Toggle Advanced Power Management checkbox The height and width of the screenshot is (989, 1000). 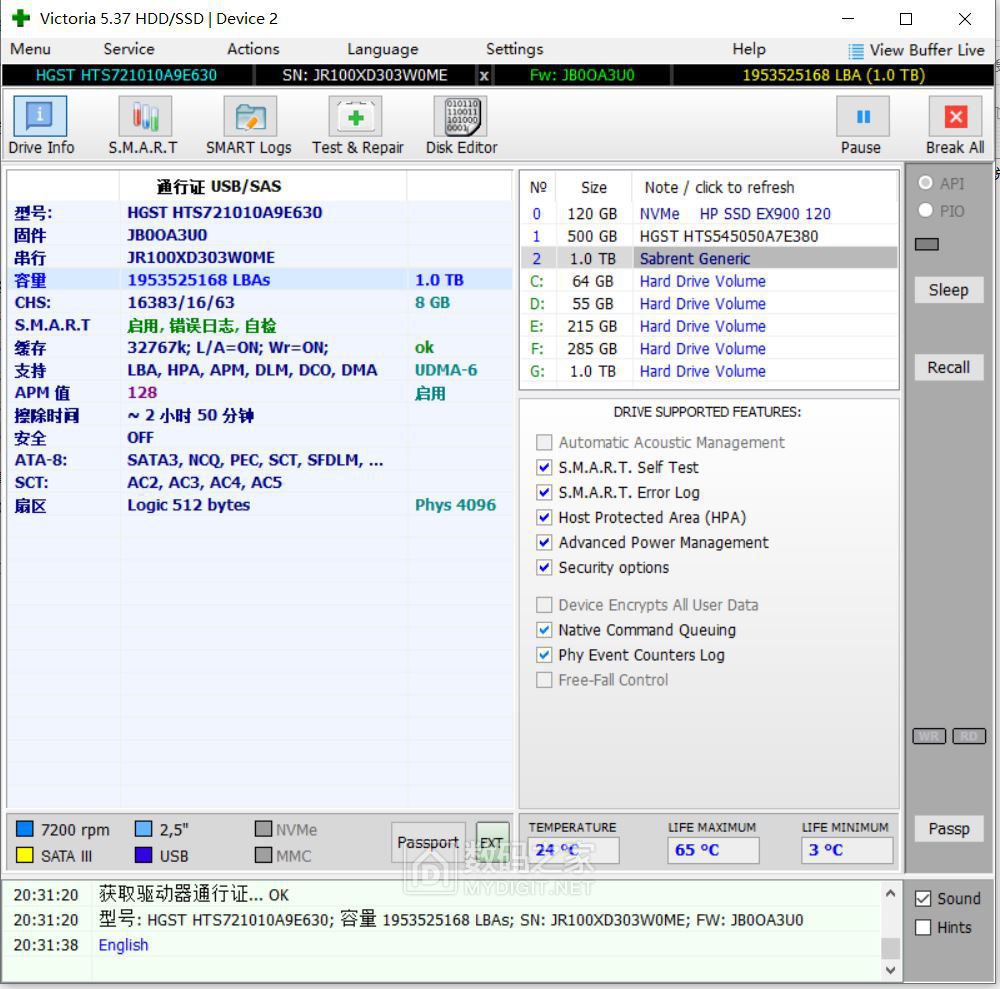(544, 542)
